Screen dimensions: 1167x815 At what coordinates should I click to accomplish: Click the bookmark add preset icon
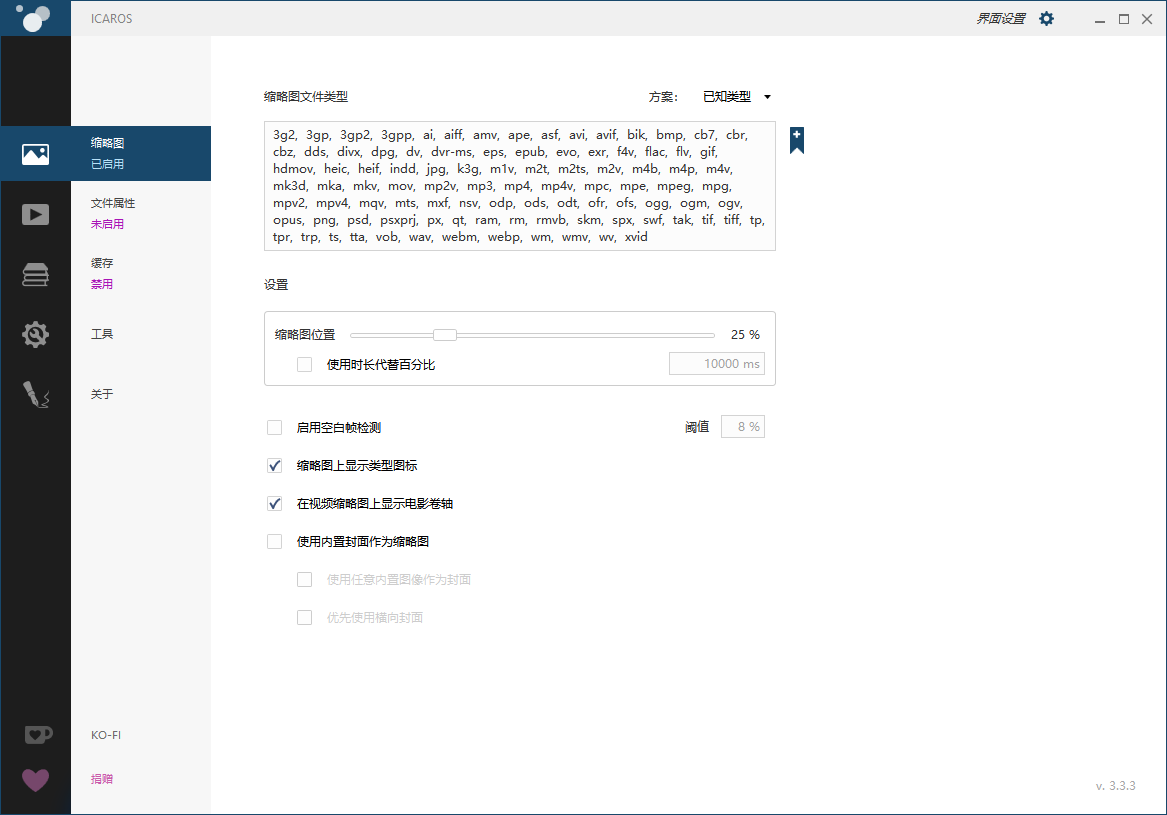797,140
